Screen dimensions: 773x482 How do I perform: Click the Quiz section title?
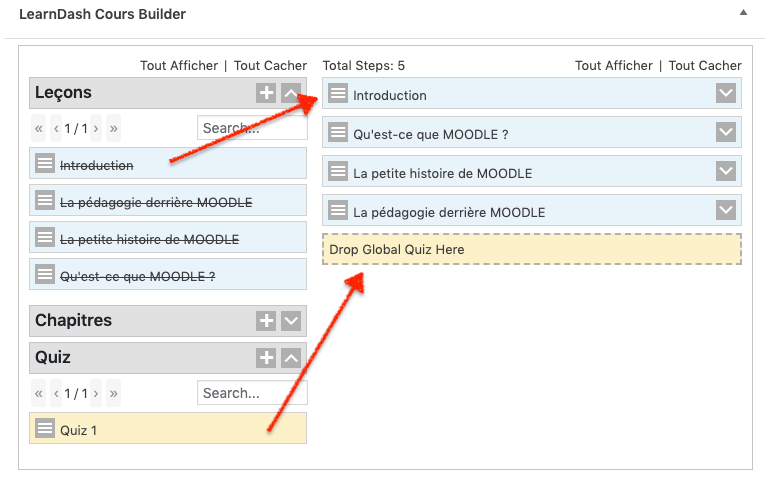click(53, 357)
